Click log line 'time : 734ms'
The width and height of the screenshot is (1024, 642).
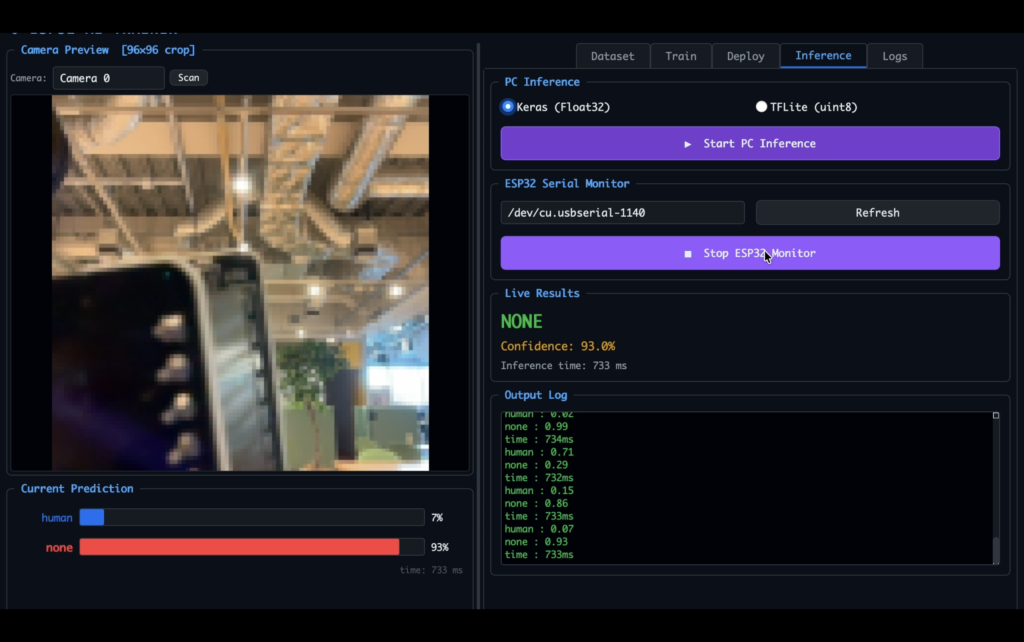click(x=539, y=440)
